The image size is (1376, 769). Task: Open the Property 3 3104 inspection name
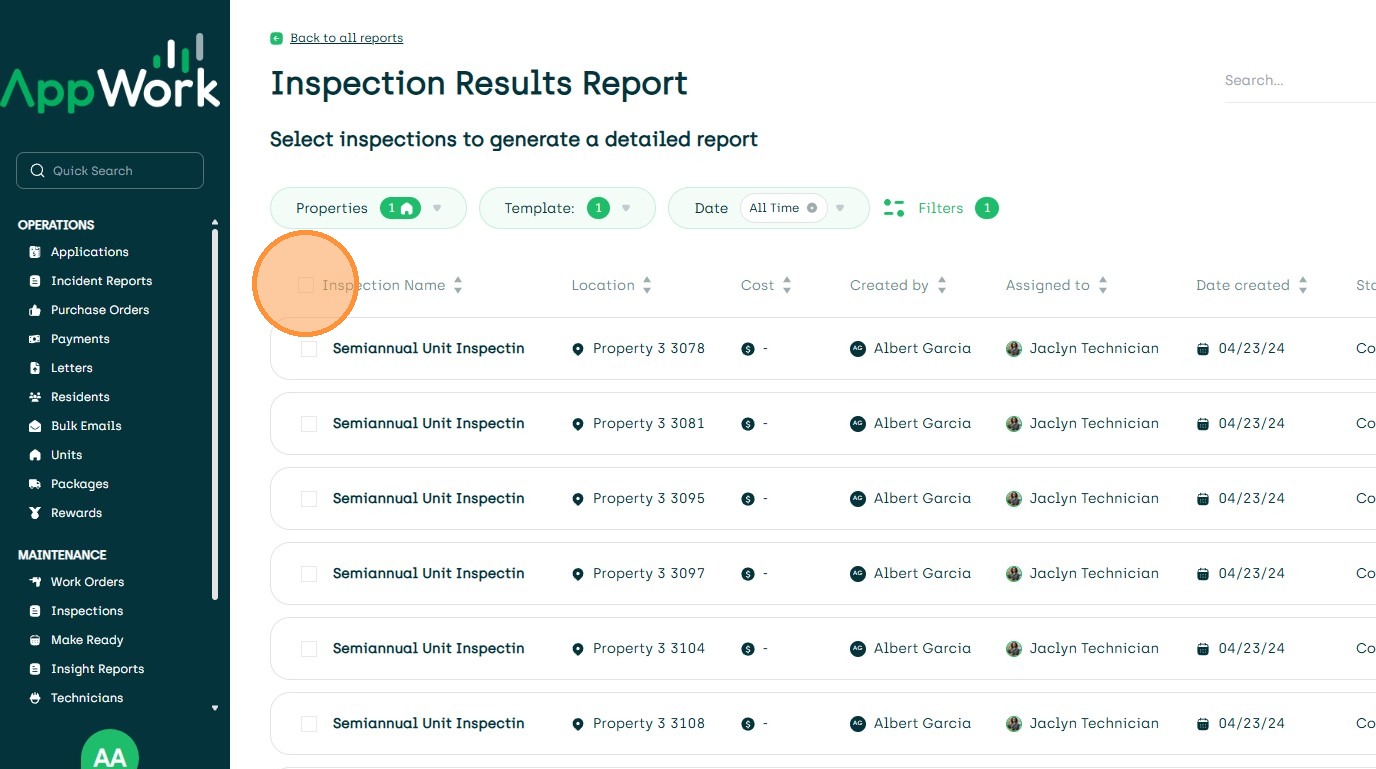[x=428, y=648]
